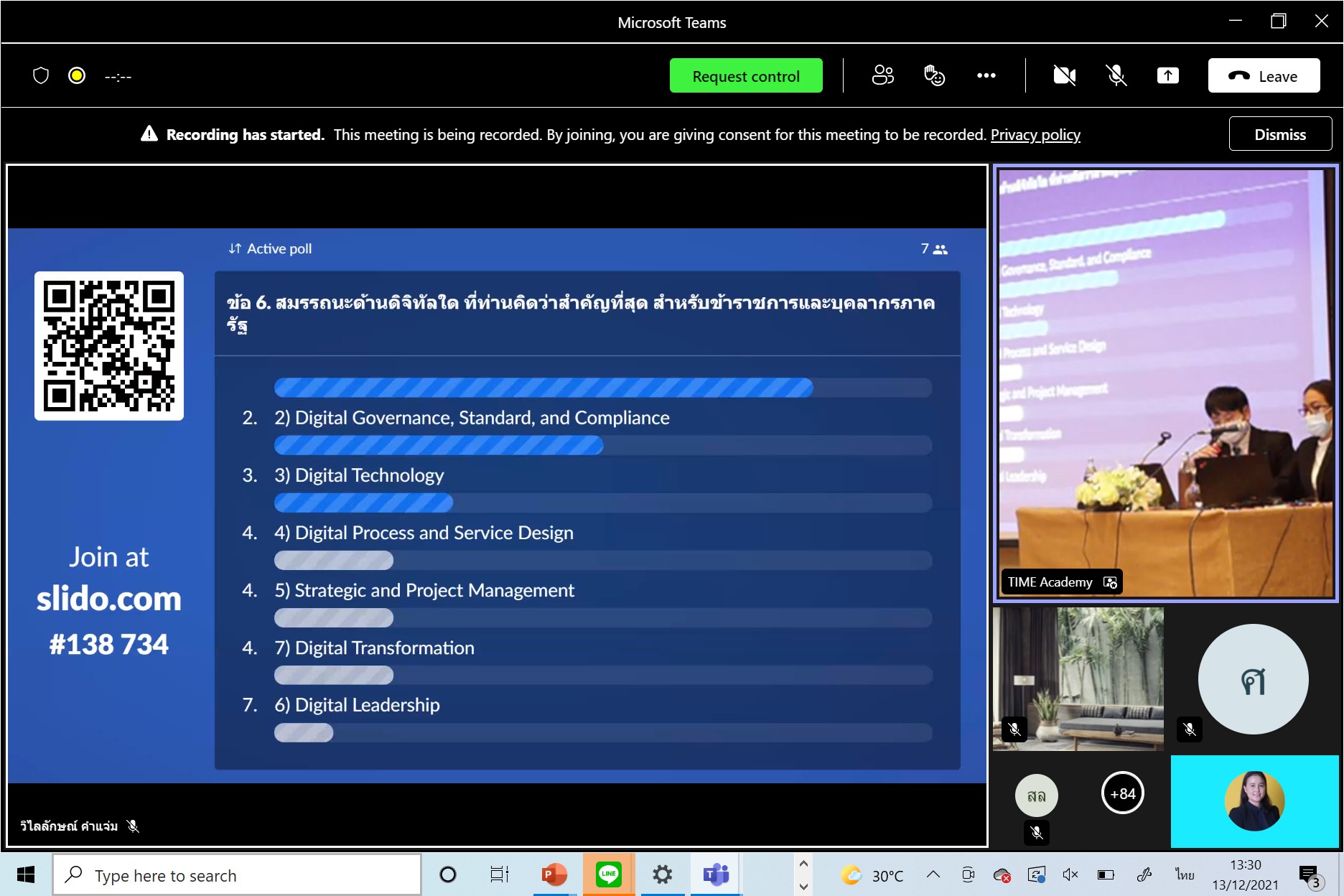The height and width of the screenshot is (896, 1344).
Task: Open the raise hand reactions icon
Action: coord(934,75)
